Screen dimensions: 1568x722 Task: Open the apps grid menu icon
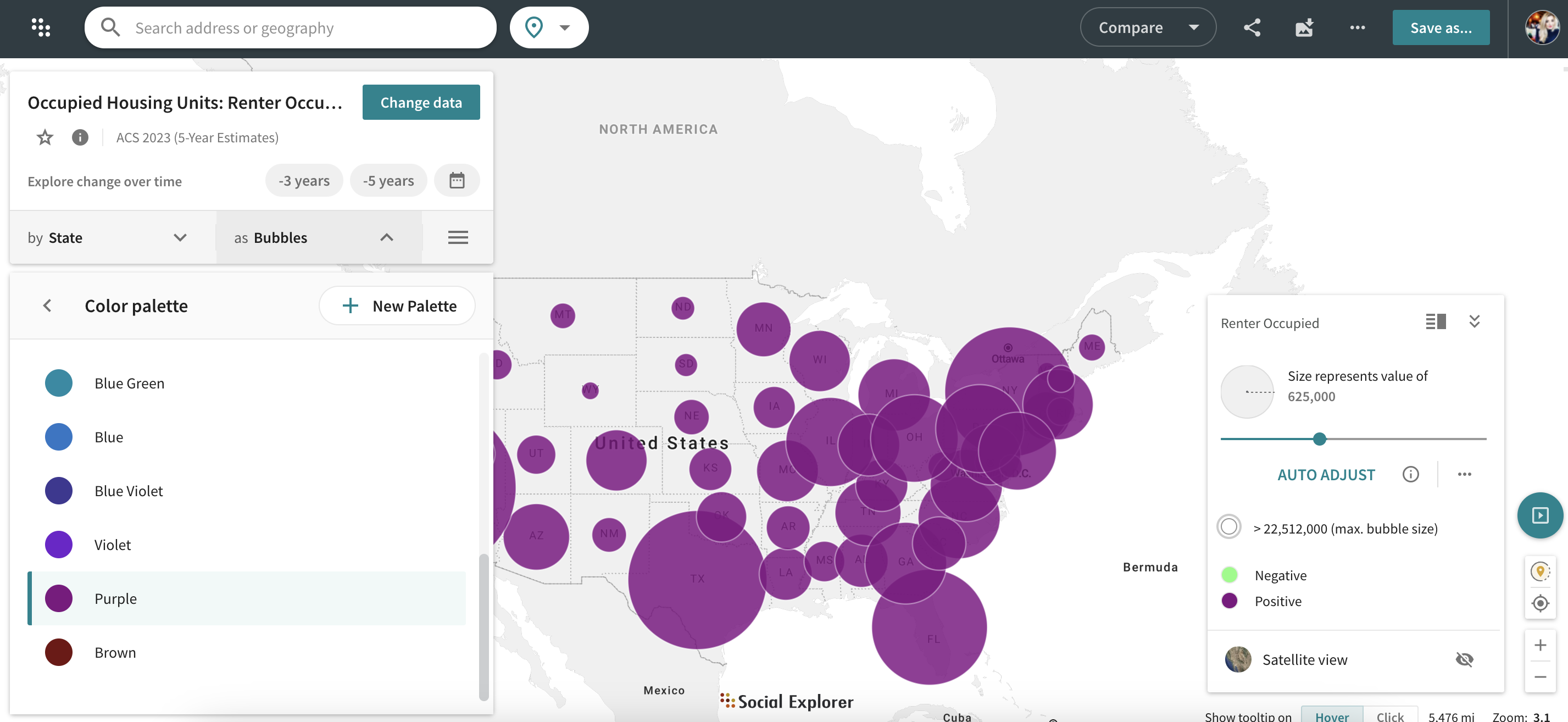click(x=41, y=27)
